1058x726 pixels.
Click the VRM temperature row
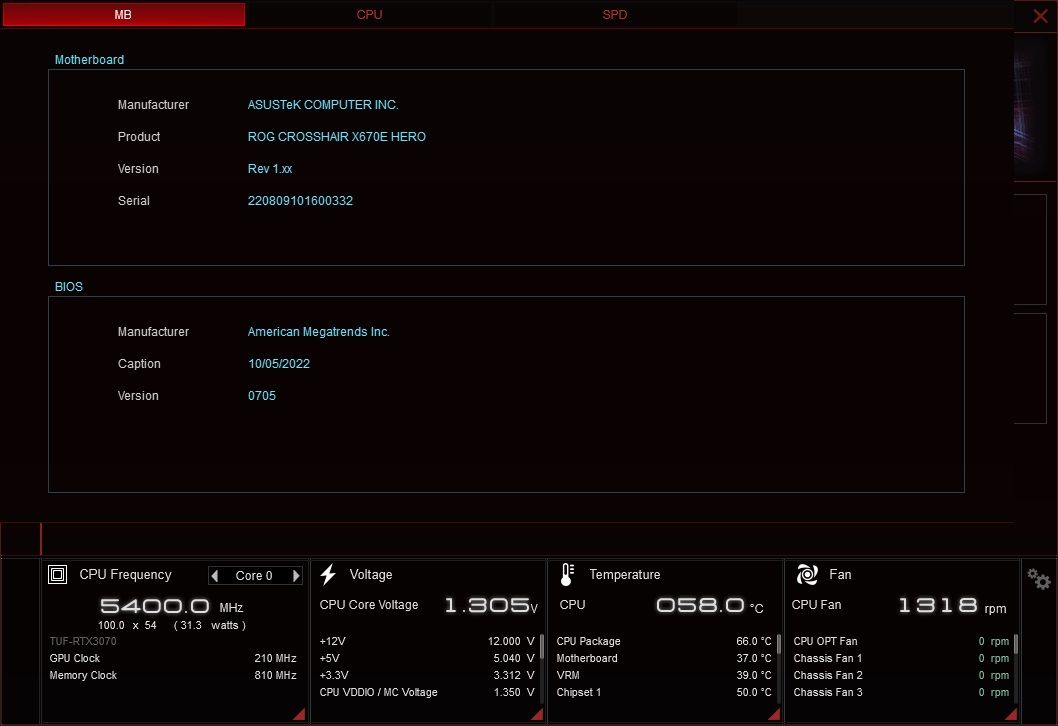coord(664,675)
